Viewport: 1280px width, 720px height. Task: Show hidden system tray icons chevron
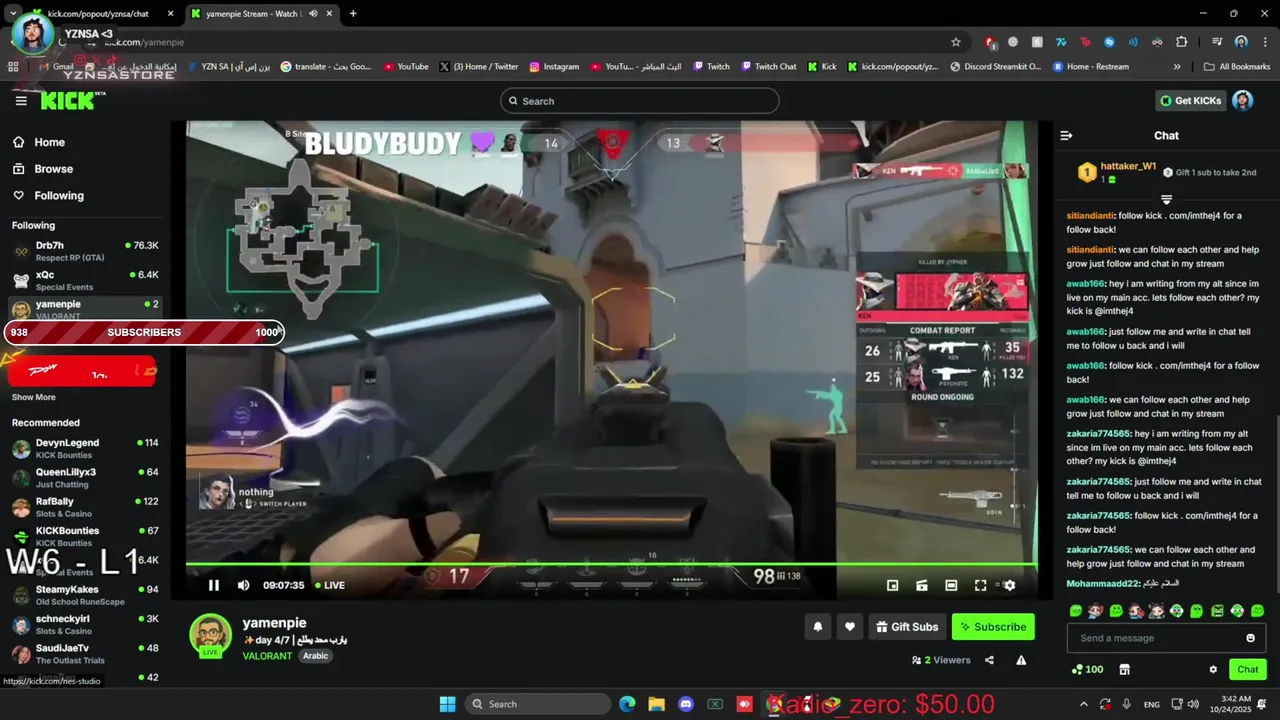[x=1083, y=704]
